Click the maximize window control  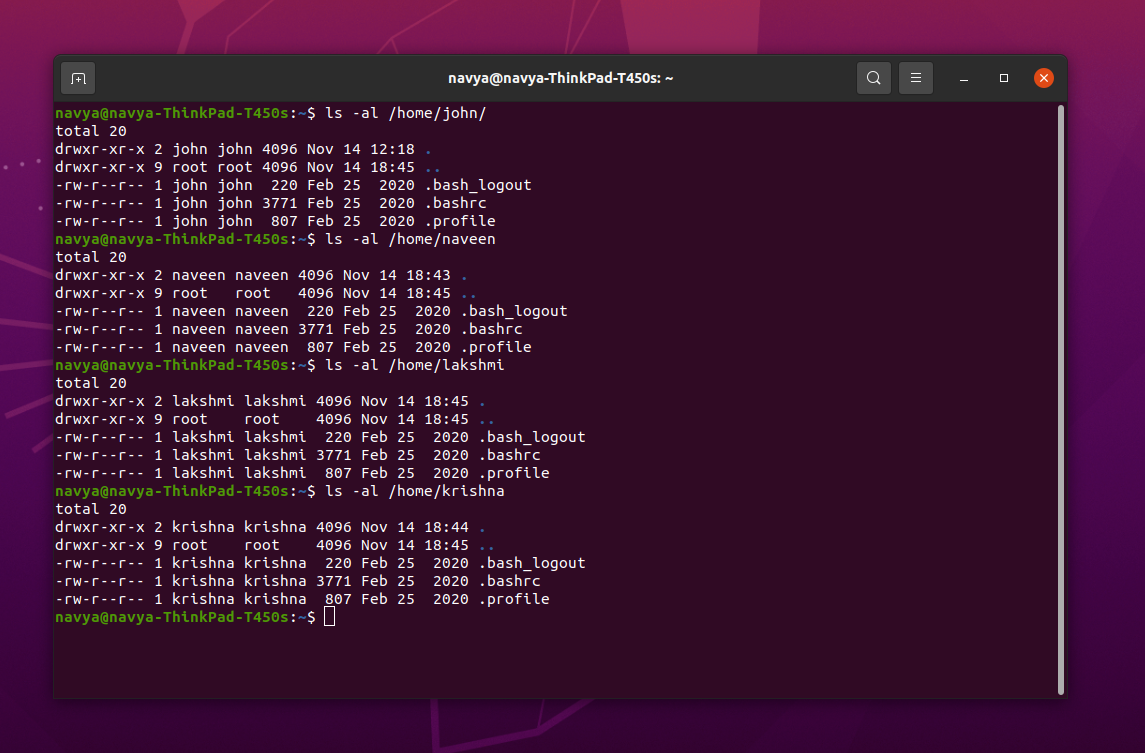pos(1003,77)
